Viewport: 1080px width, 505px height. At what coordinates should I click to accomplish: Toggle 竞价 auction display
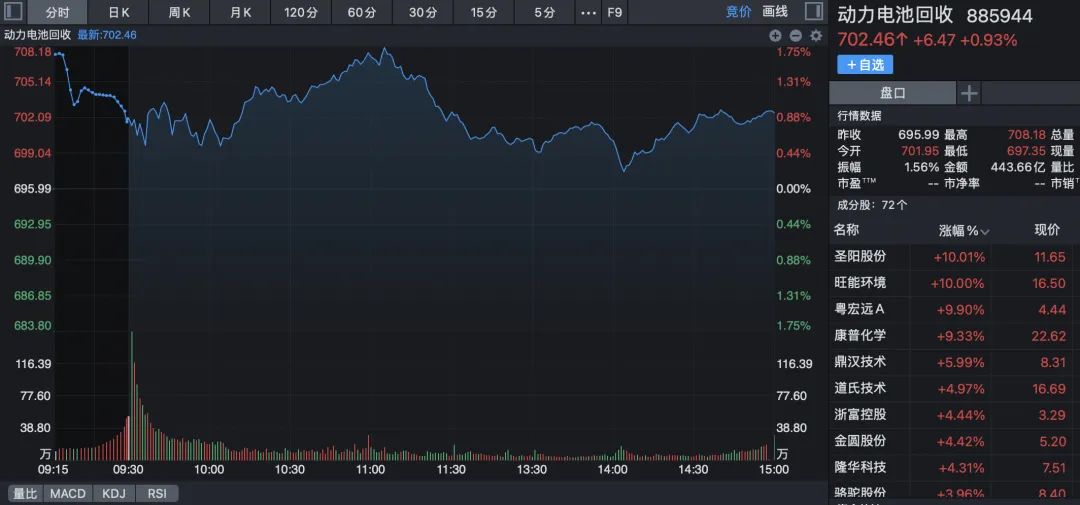738,12
